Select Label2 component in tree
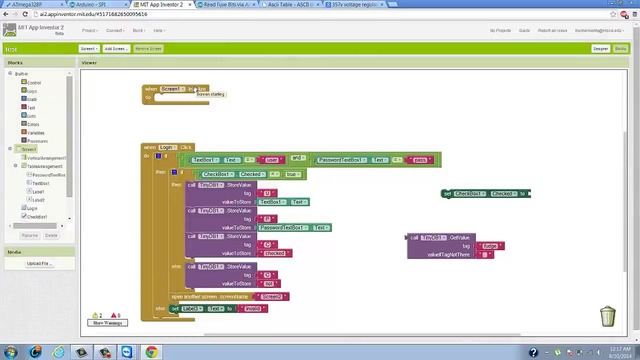Image resolution: width=640 pixels, height=360 pixels. click(36, 200)
